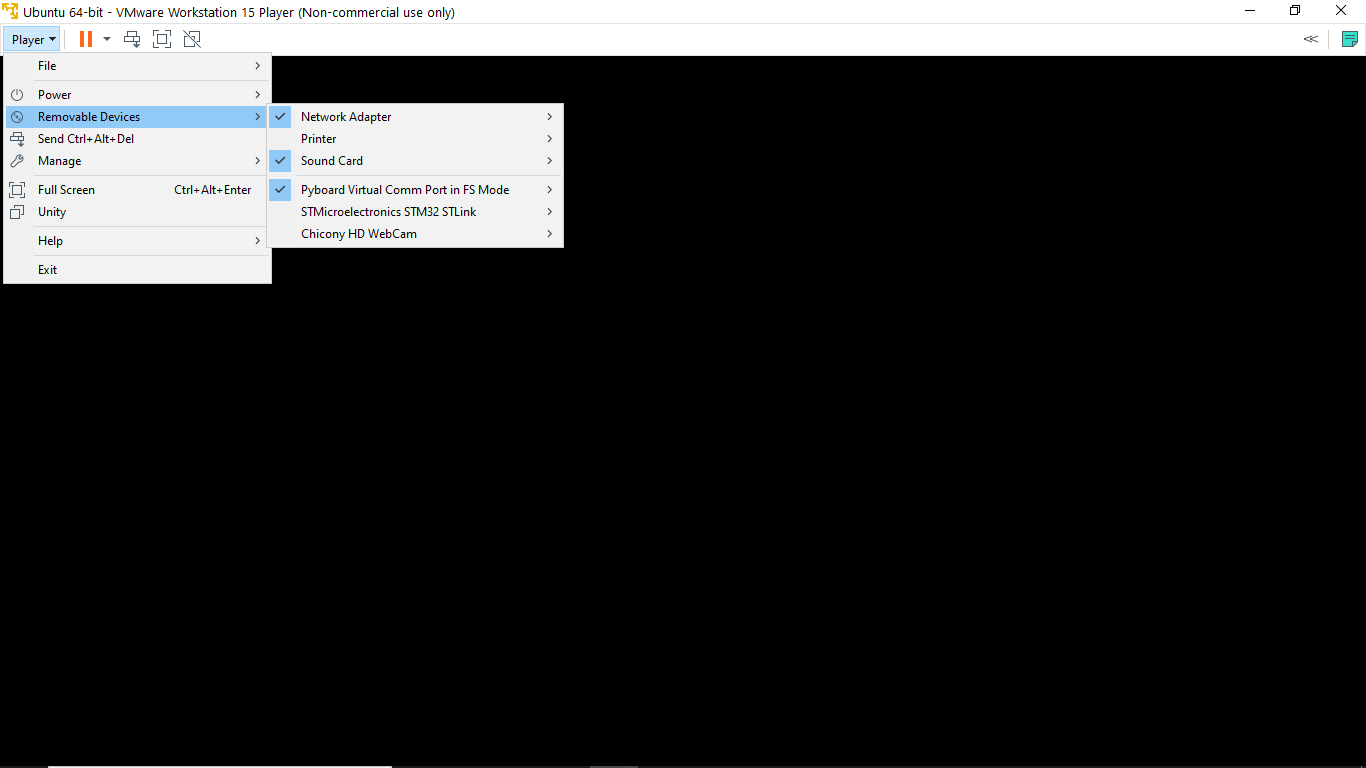Open the Power submenu
The width and height of the screenshot is (1366, 768).
click(138, 95)
